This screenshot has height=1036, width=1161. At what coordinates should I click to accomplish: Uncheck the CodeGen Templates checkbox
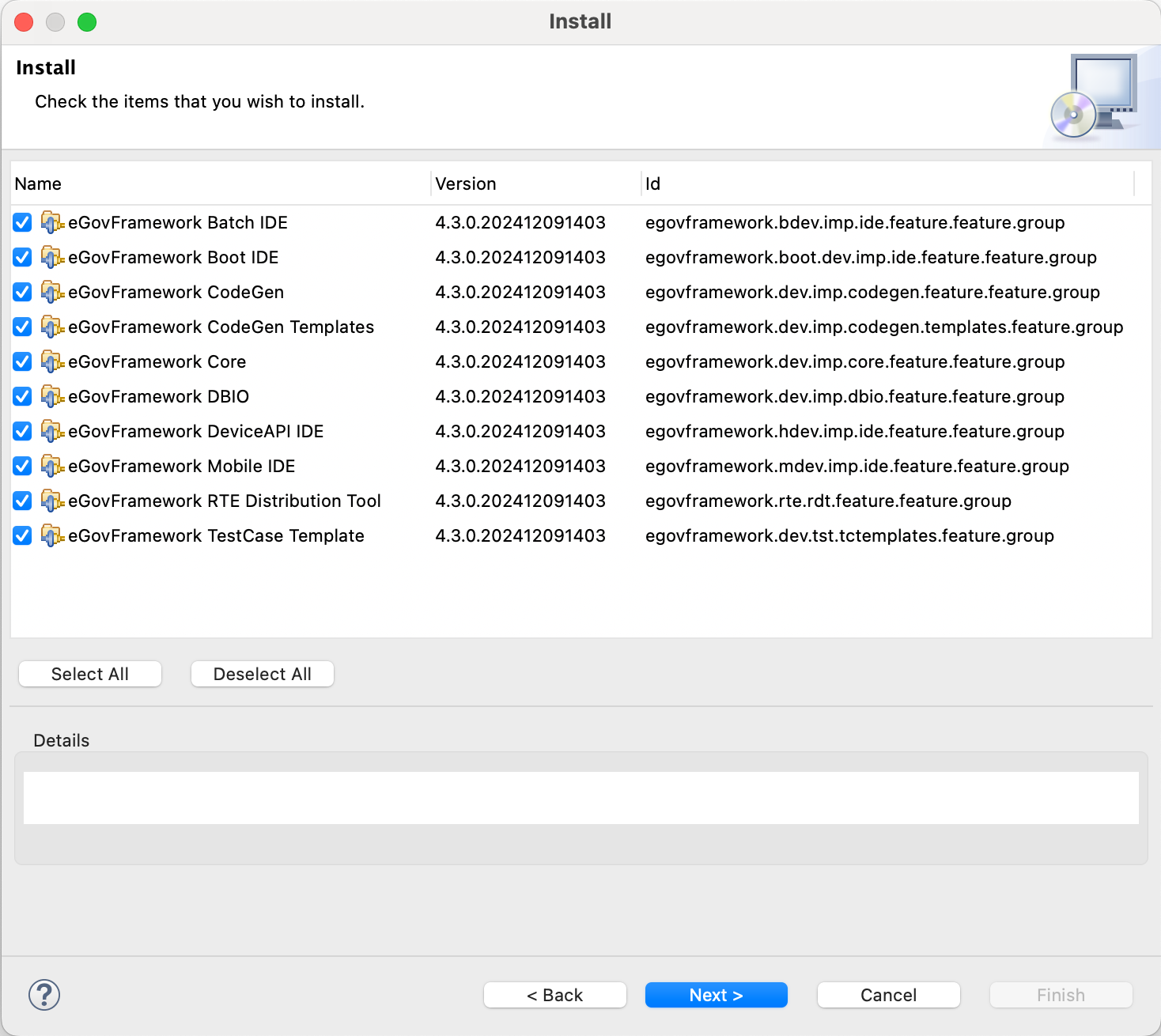click(22, 327)
